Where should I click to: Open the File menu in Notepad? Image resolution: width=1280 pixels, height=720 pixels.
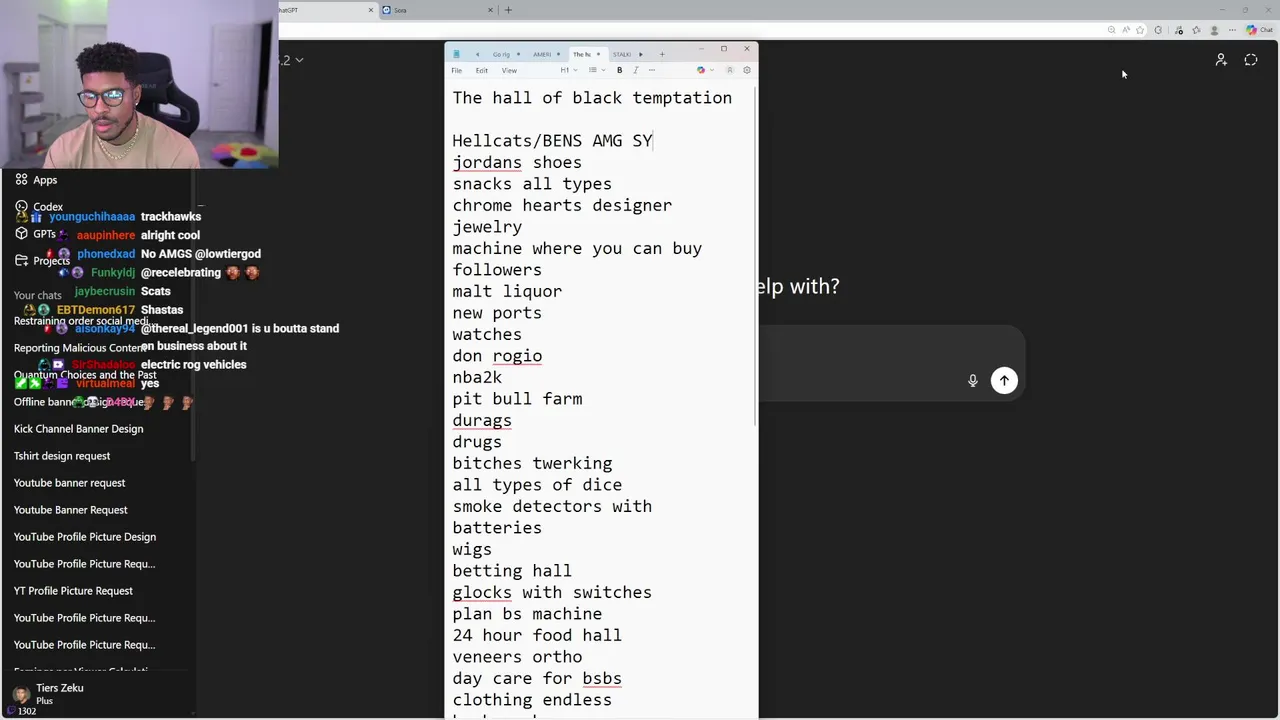tap(456, 70)
